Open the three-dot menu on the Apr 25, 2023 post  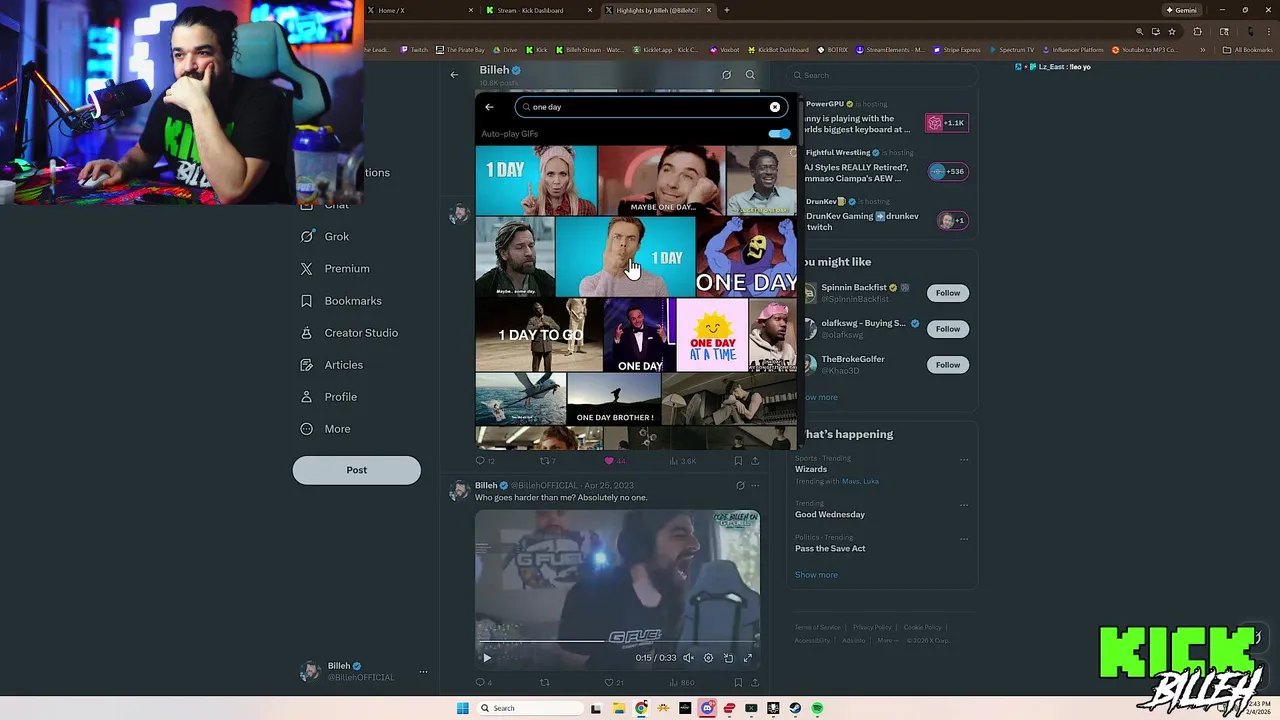tap(755, 486)
